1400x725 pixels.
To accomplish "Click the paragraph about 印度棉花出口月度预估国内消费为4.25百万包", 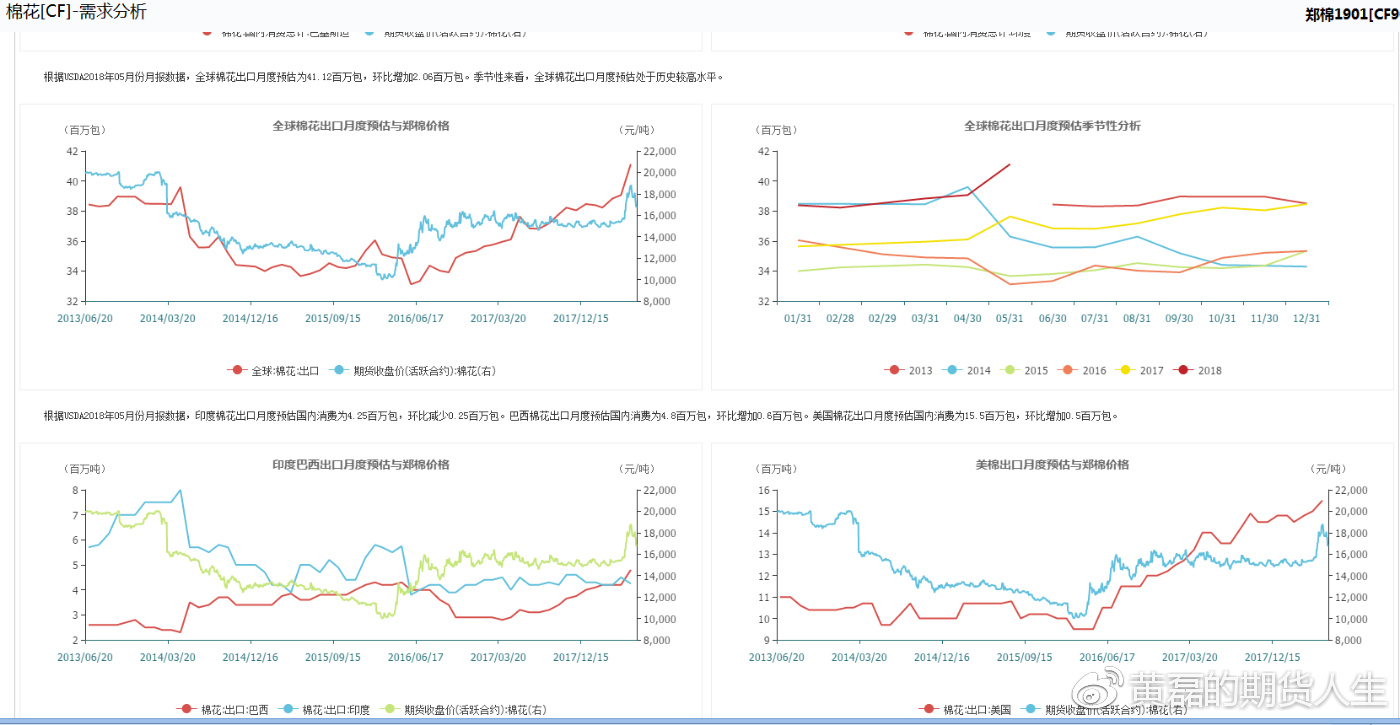I will pyautogui.click(x=581, y=416).
